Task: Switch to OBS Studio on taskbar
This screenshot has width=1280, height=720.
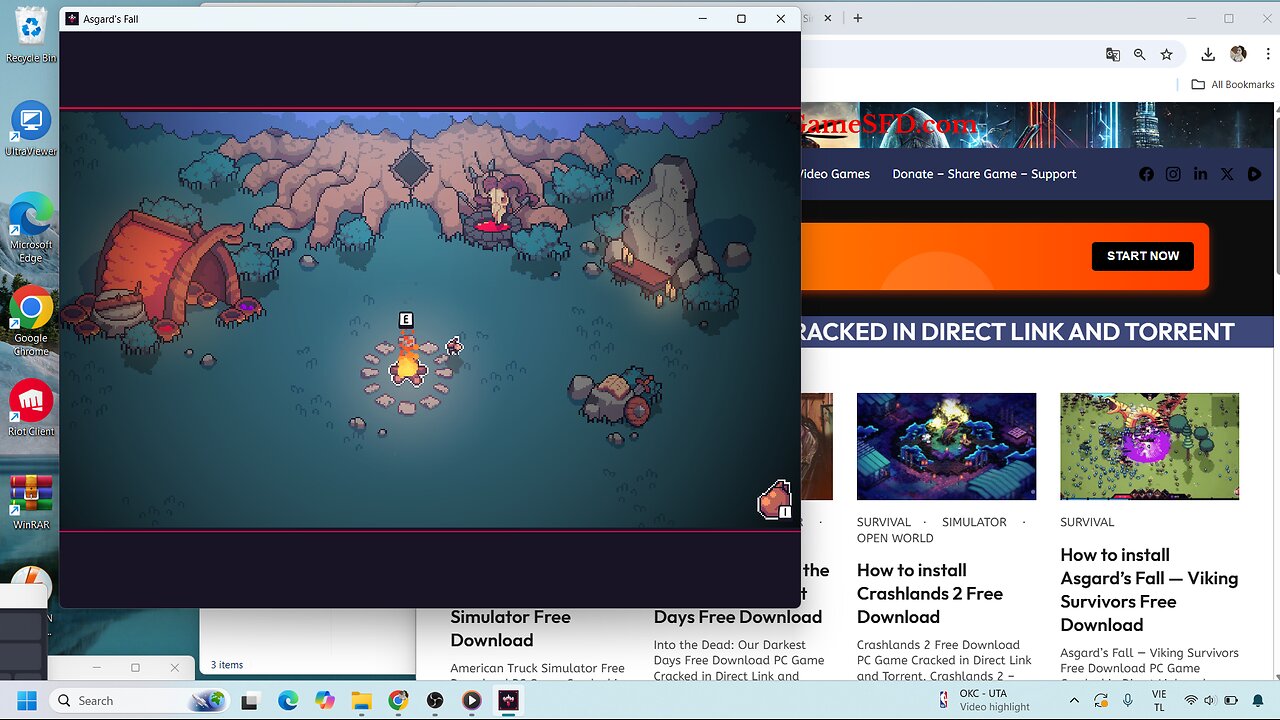Action: point(435,701)
